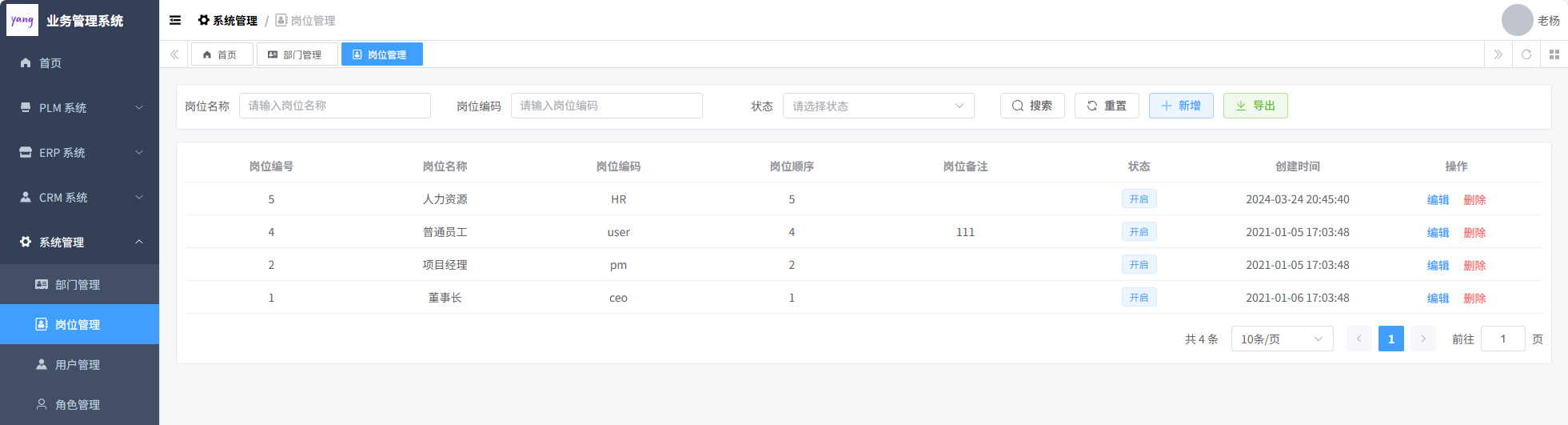
Task: Open the grid tab options icon
Action: 1554,54
